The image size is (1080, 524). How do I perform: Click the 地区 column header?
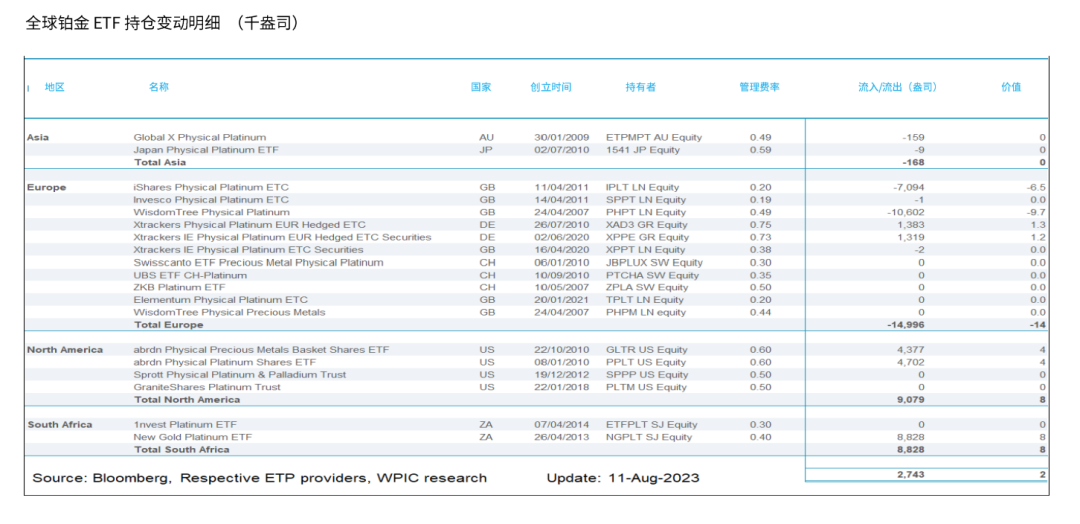(54, 87)
